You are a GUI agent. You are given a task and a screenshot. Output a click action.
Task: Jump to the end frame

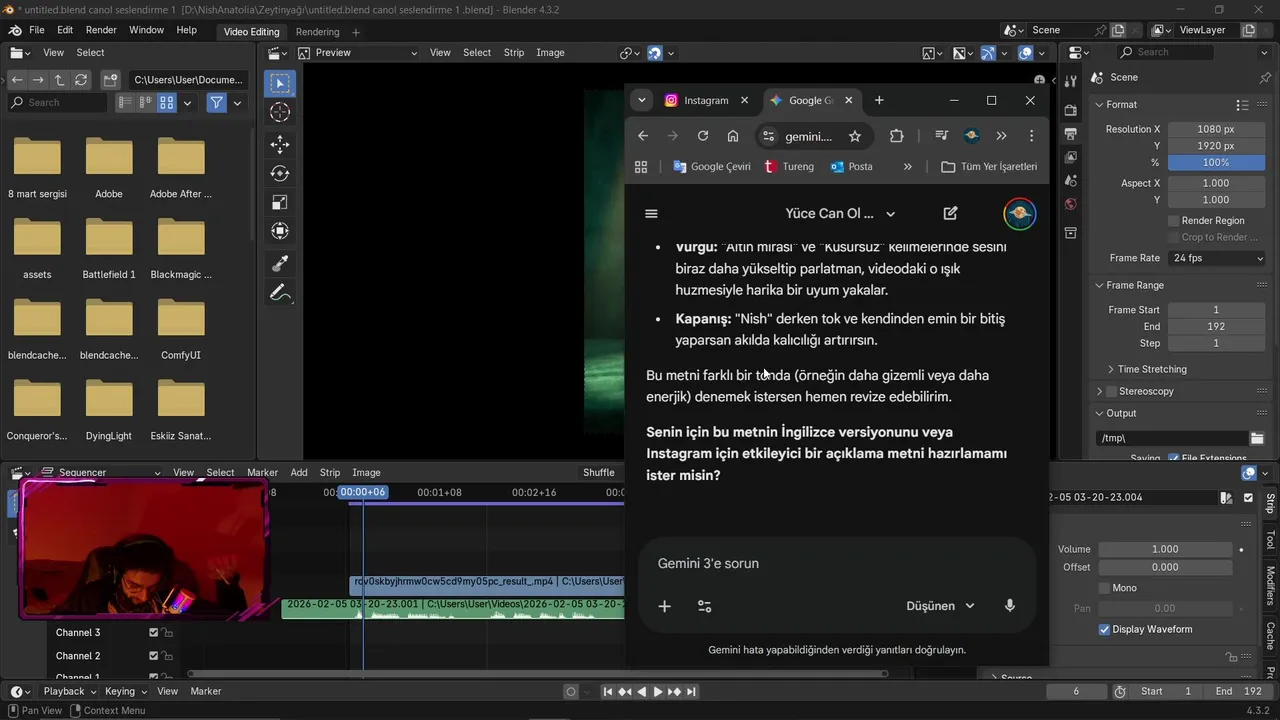(x=691, y=691)
